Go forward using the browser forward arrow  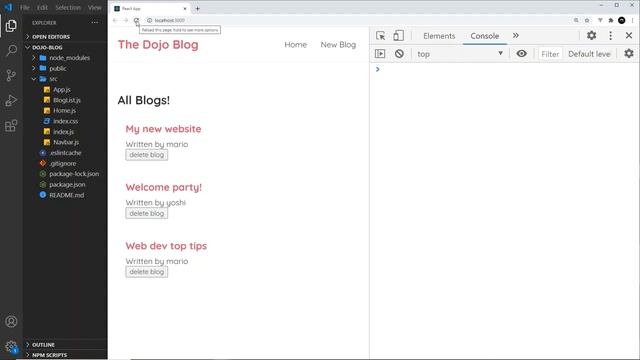[x=126, y=20]
